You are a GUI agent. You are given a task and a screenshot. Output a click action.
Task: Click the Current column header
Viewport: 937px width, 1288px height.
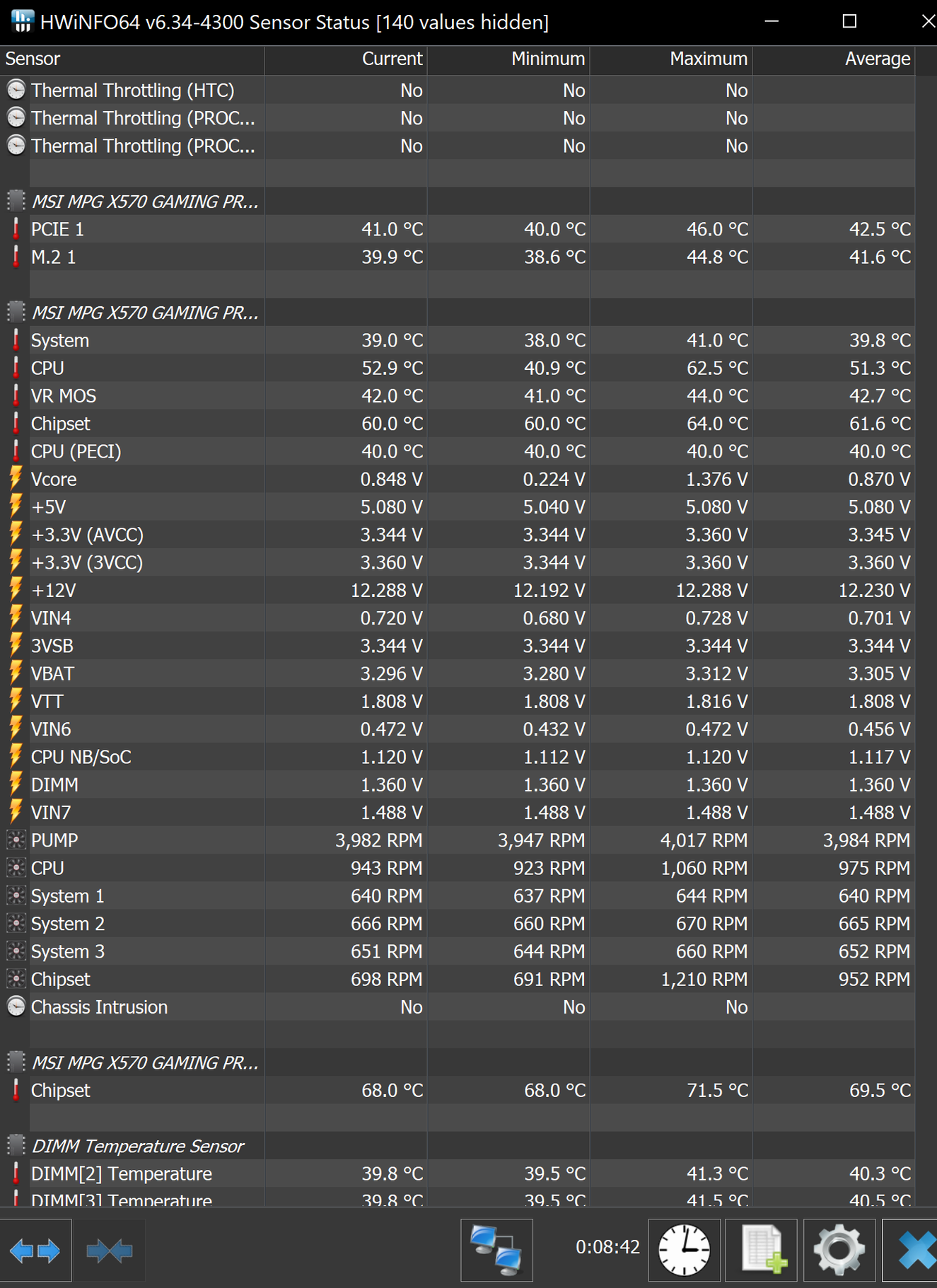pyautogui.click(x=346, y=59)
